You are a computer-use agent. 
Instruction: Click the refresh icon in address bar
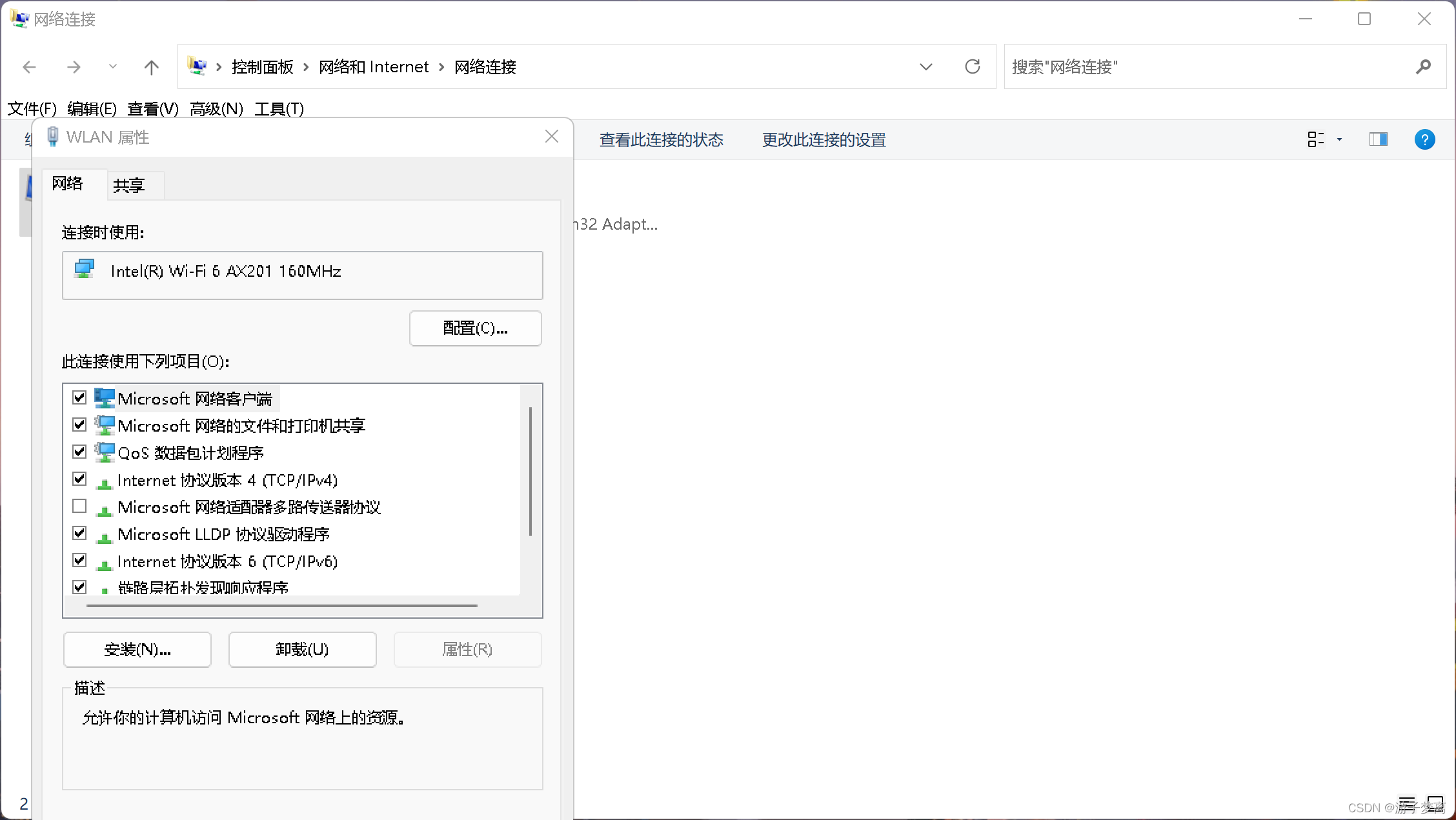pyautogui.click(x=973, y=66)
